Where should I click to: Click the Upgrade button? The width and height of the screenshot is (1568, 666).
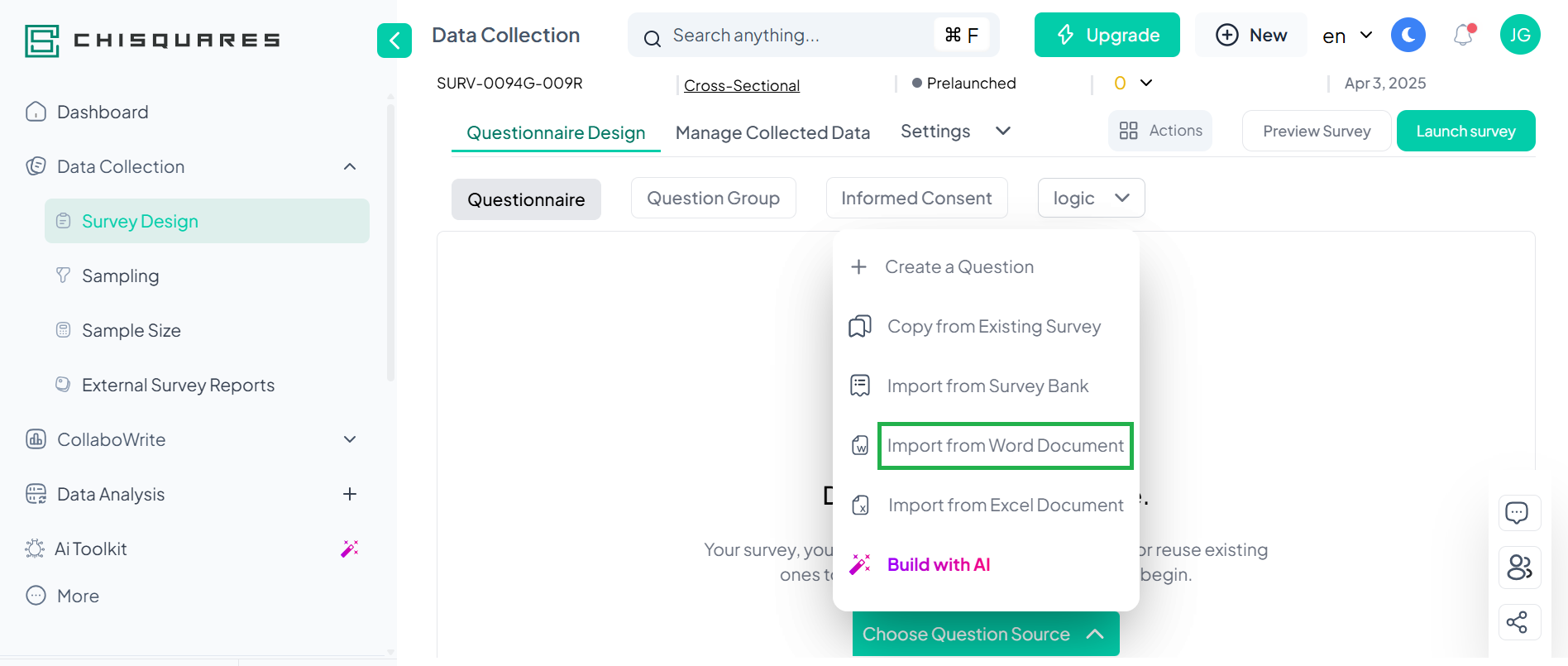1107,35
